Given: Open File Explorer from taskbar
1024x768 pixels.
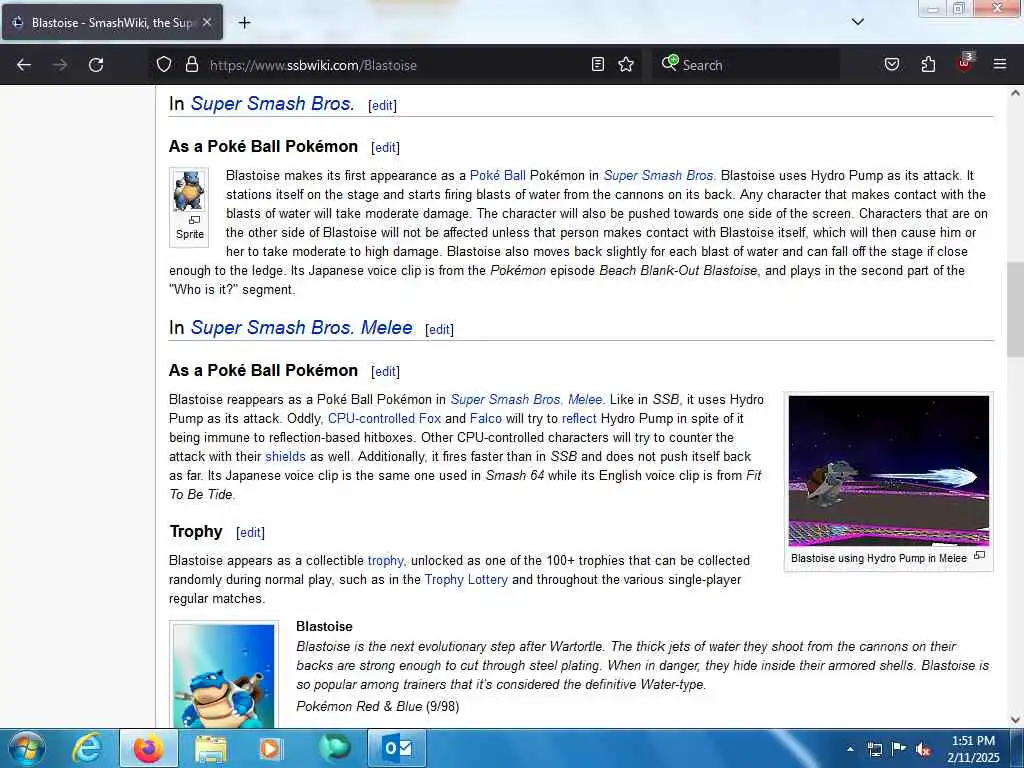Looking at the screenshot, I should point(210,748).
